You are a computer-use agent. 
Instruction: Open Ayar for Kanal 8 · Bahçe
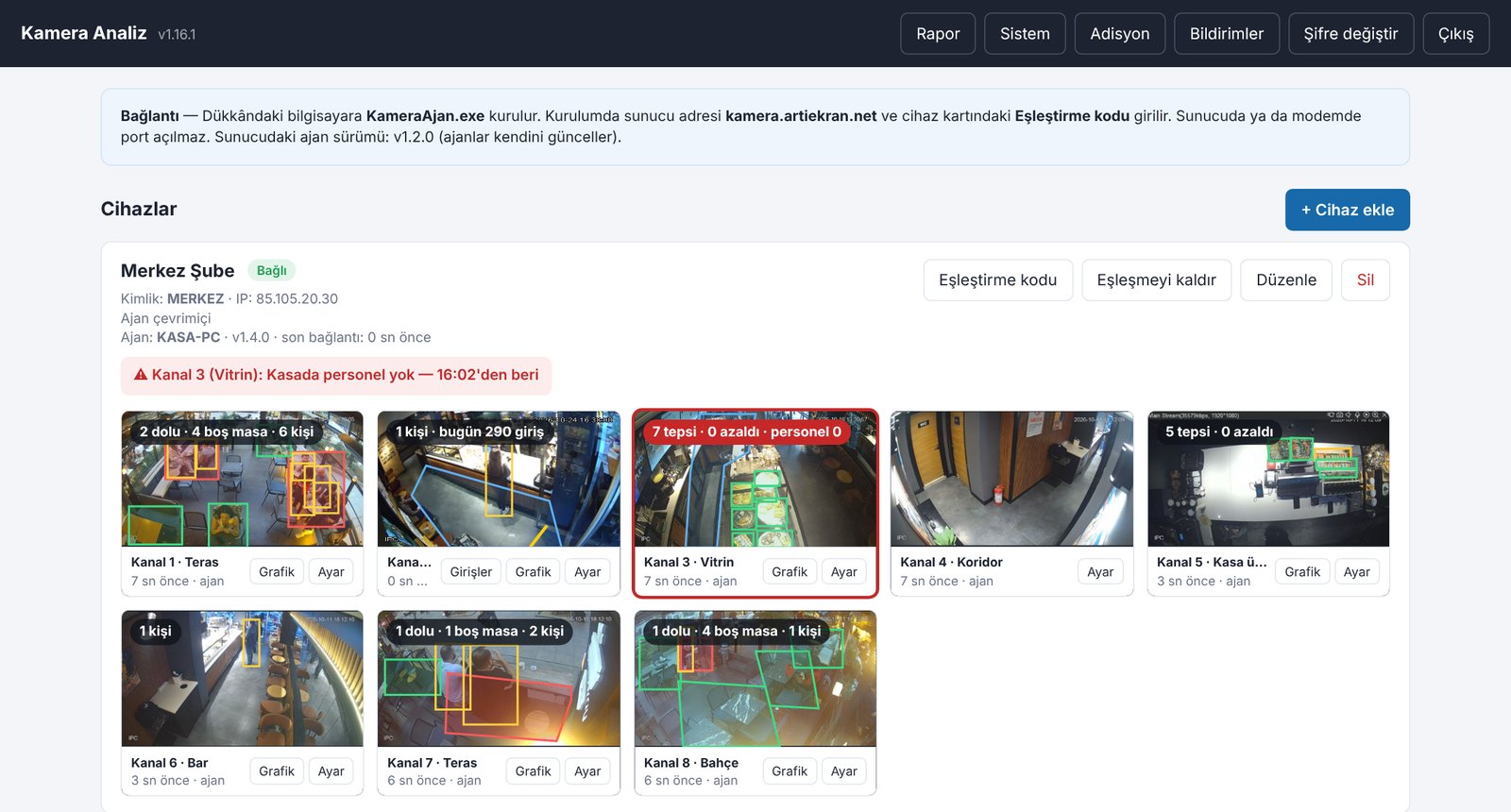click(x=844, y=771)
